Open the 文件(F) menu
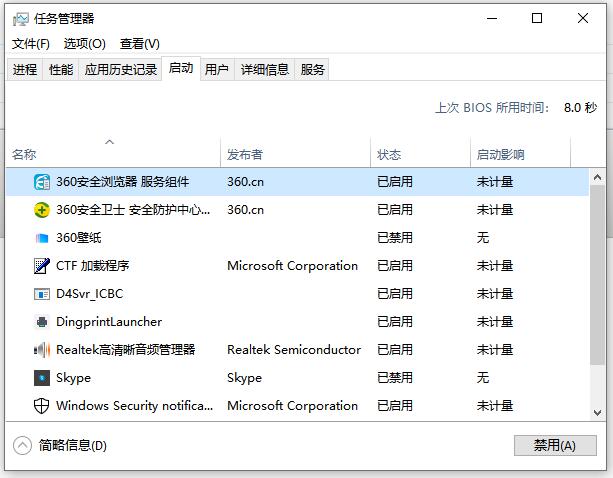 pyautogui.click(x=30, y=43)
